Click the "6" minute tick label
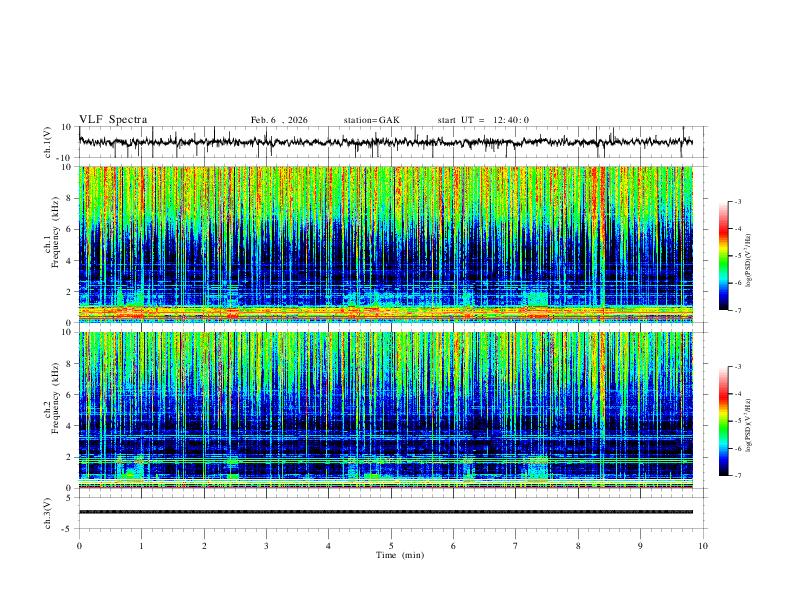 coord(454,546)
